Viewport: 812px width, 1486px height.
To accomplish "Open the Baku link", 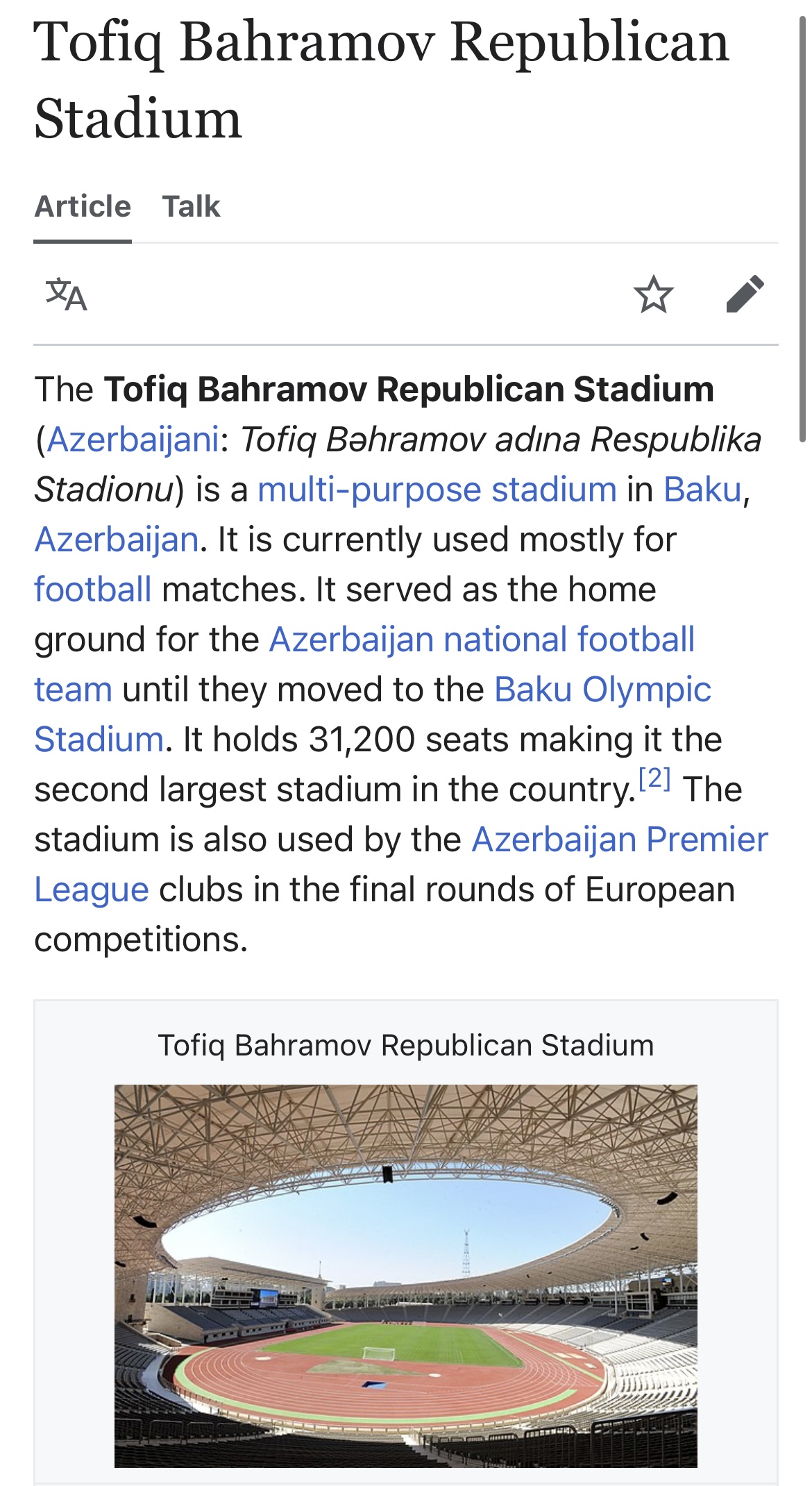I will tap(703, 490).
